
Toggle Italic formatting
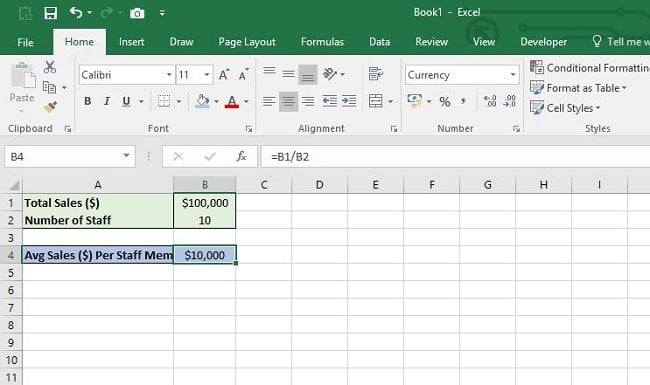107,101
